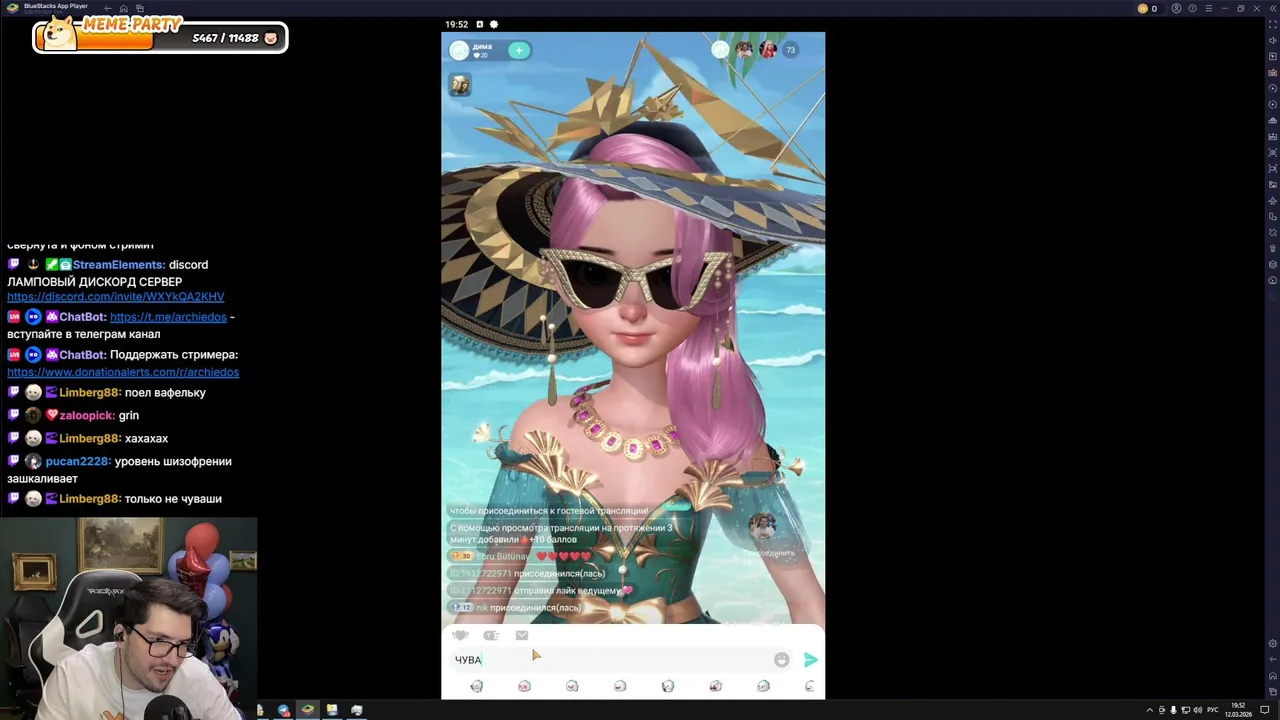Pick the fourth sticker in the row
This screenshot has width=1280, height=720.
620,686
